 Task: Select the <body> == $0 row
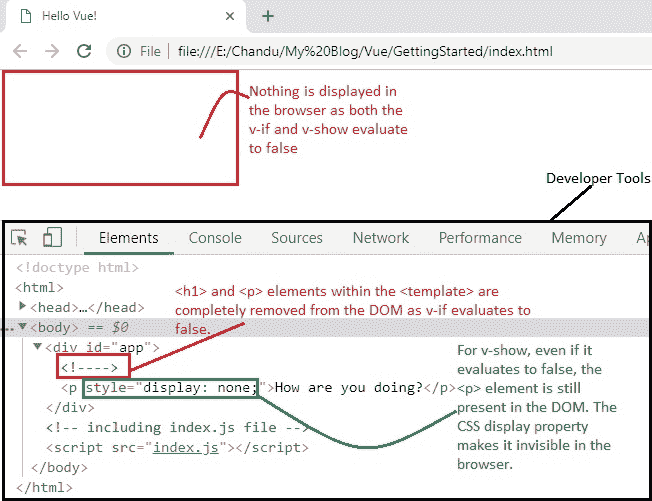click(x=326, y=328)
